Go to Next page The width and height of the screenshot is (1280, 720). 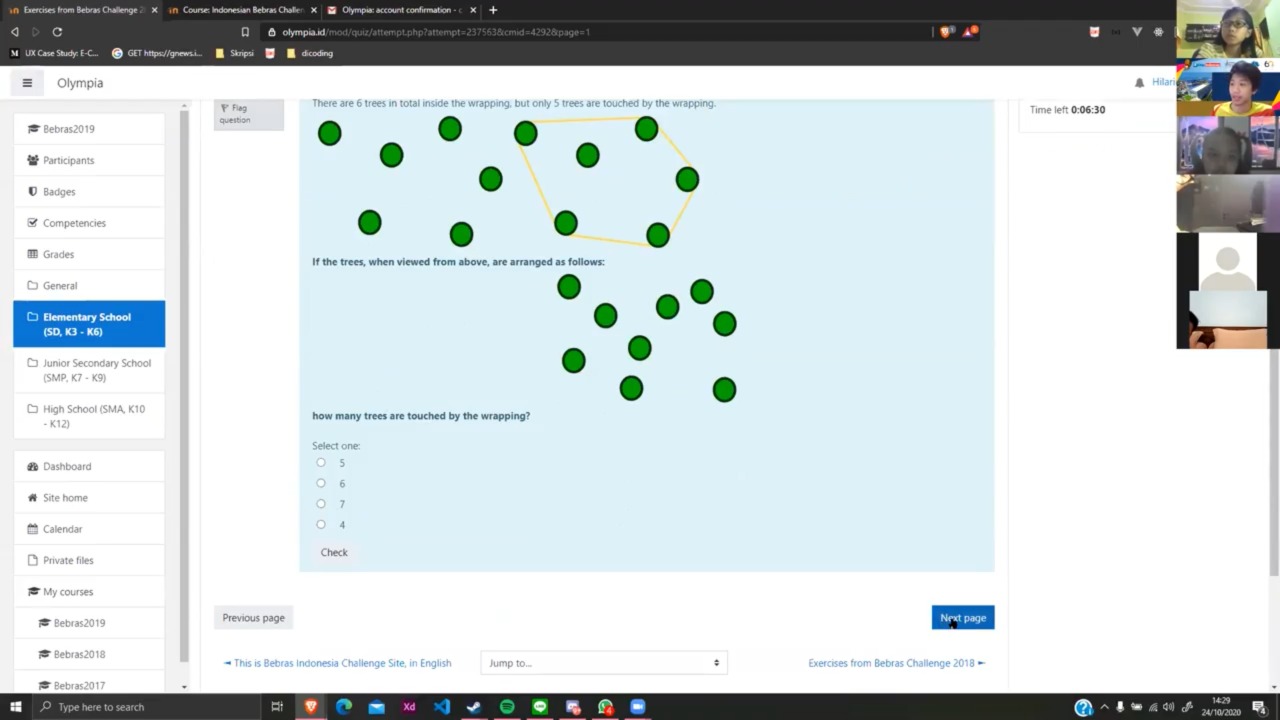(x=963, y=618)
